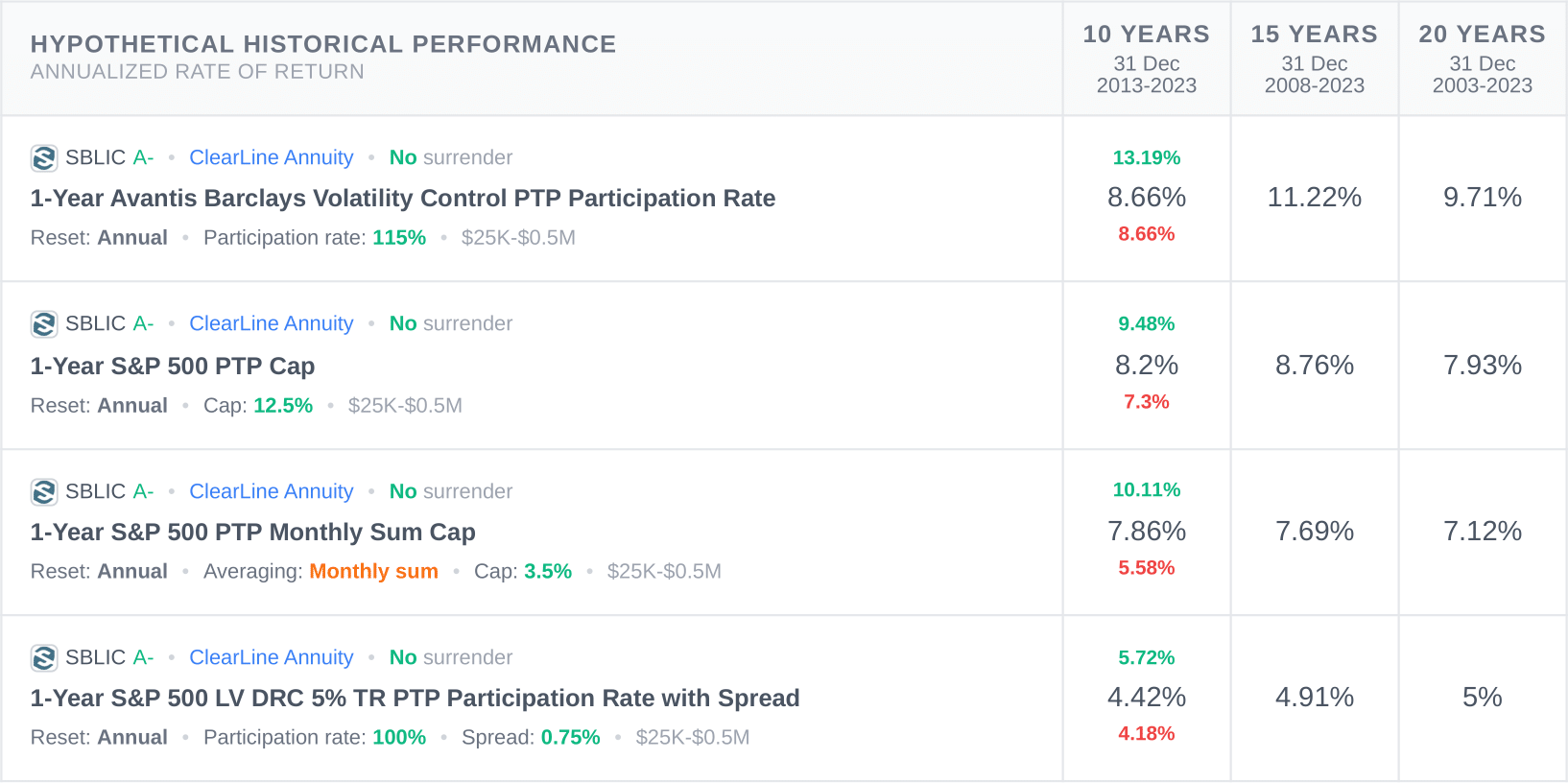
Task: Select the 10 YEARS column header
Action: pyautogui.click(x=1146, y=35)
